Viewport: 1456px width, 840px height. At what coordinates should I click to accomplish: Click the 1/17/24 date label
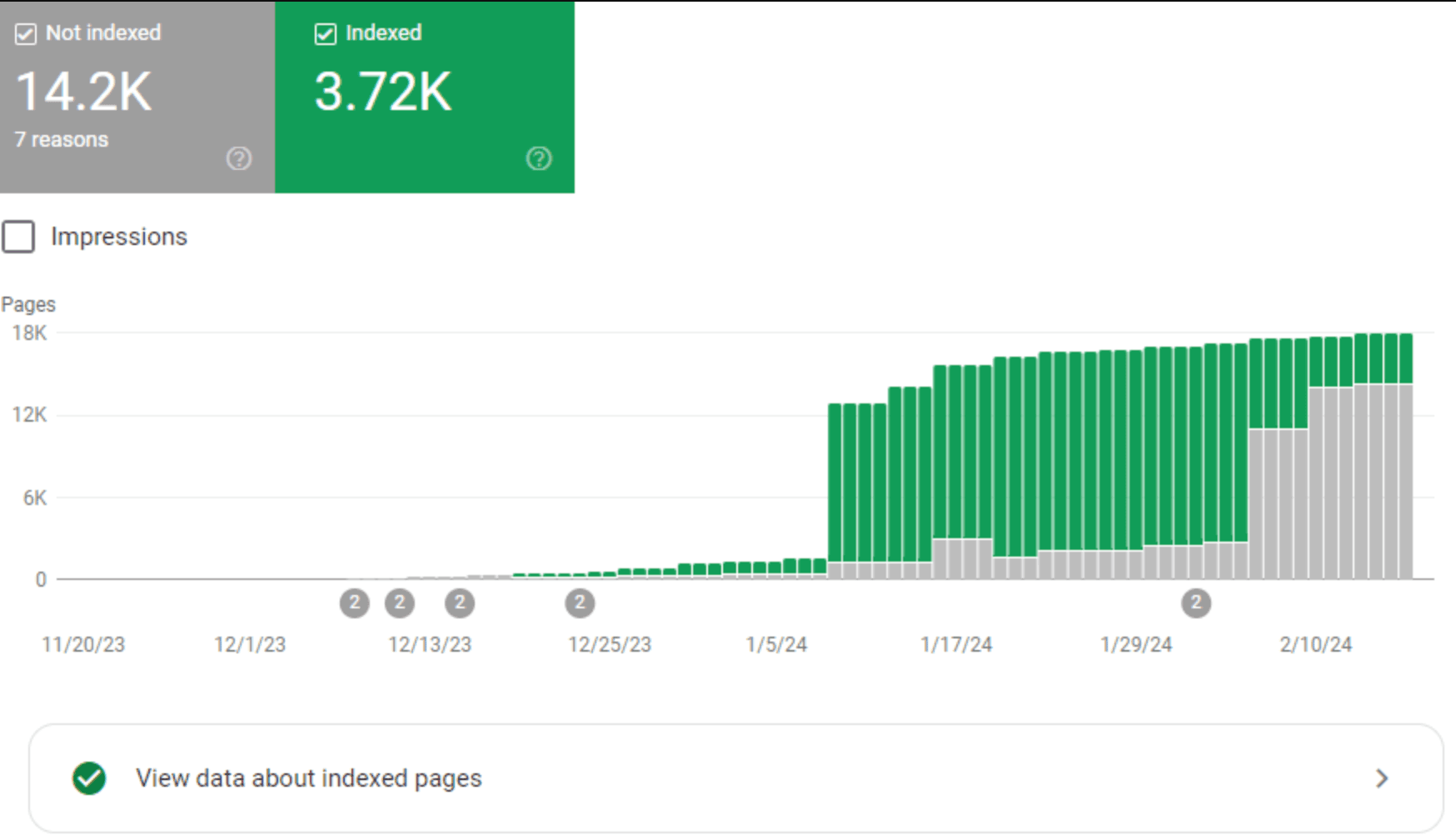[956, 644]
